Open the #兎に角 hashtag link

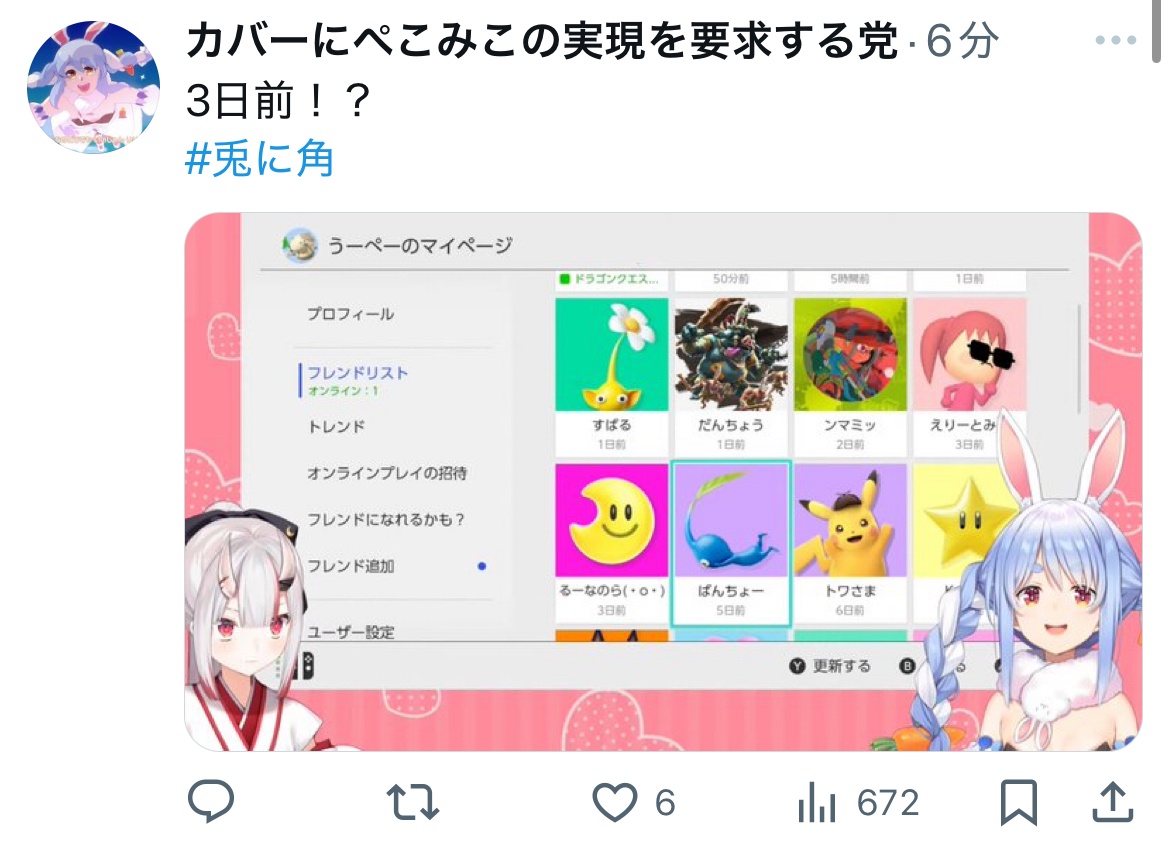pos(259,159)
